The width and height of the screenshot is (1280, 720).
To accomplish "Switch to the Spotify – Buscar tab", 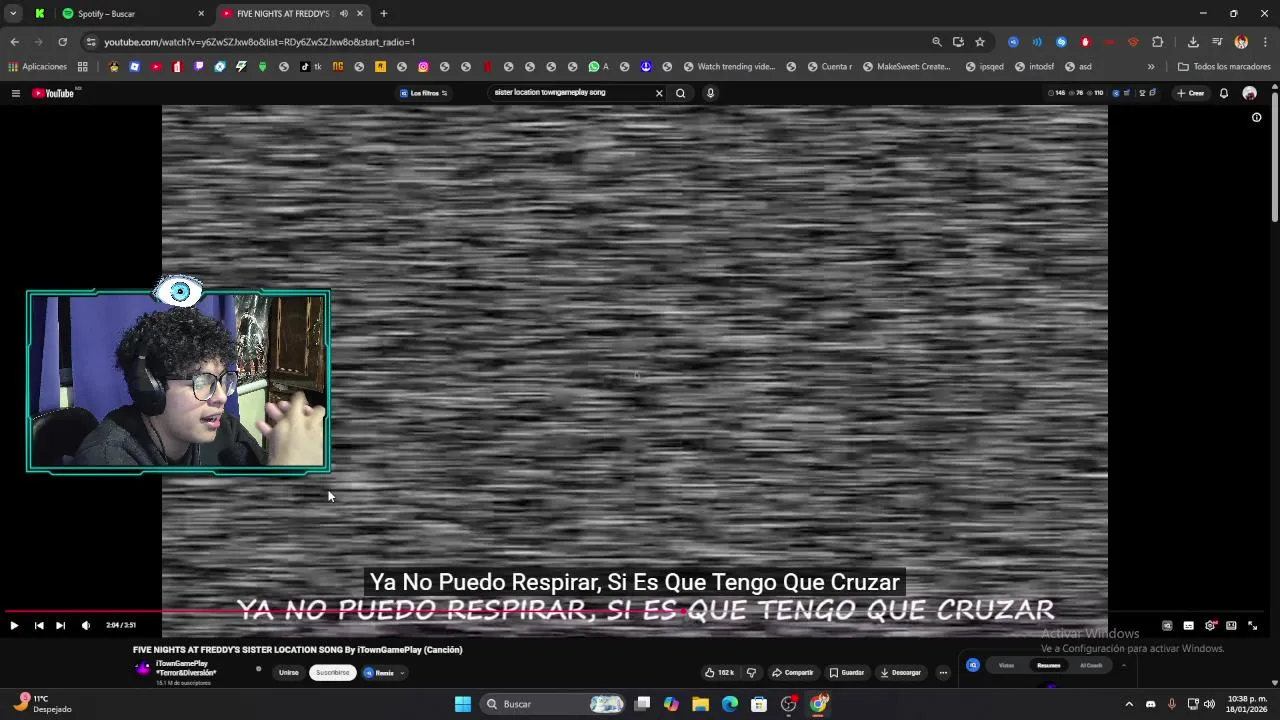I will 133,14.
